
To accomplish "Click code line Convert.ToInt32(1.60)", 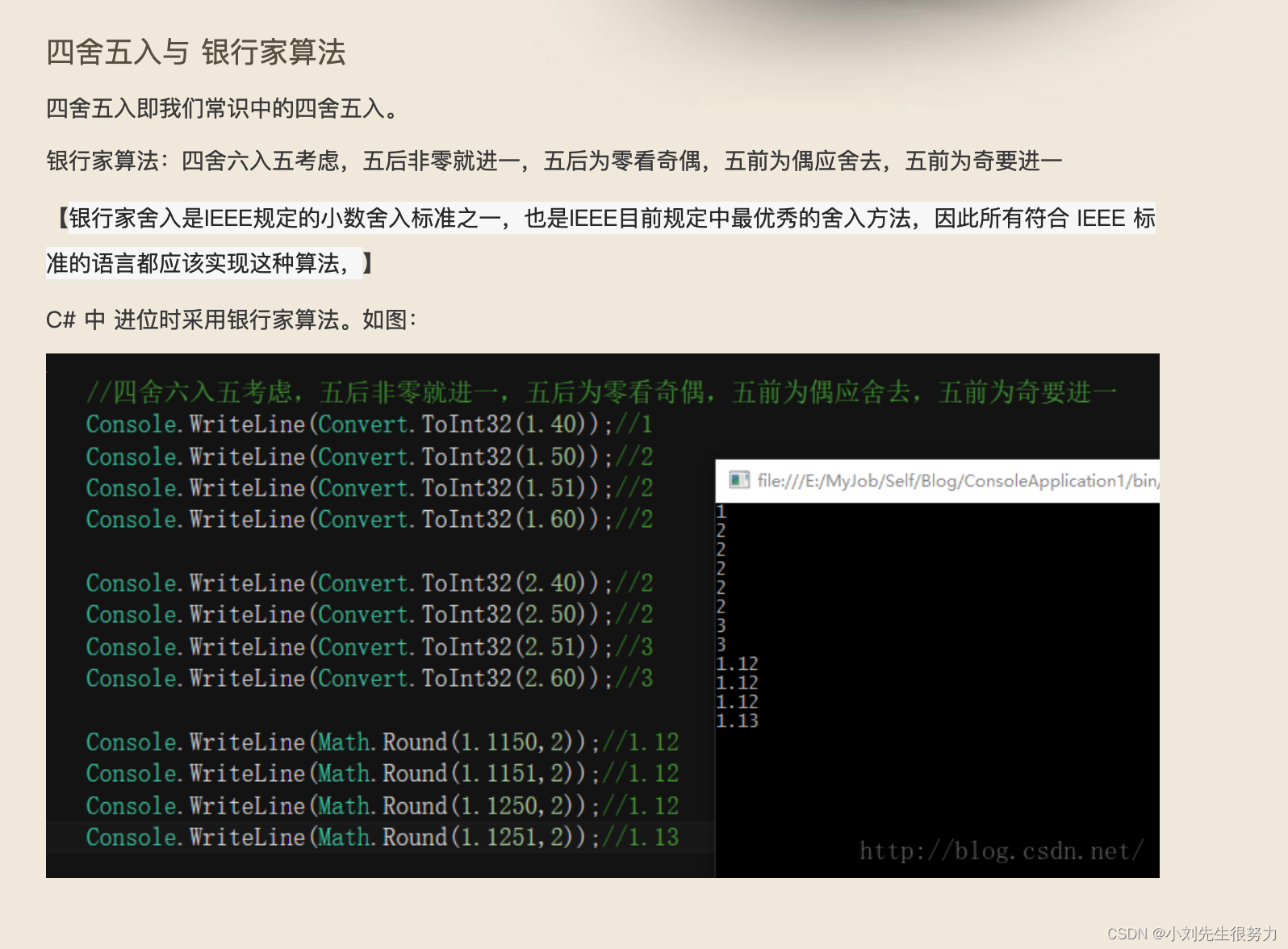I will 370,519.
